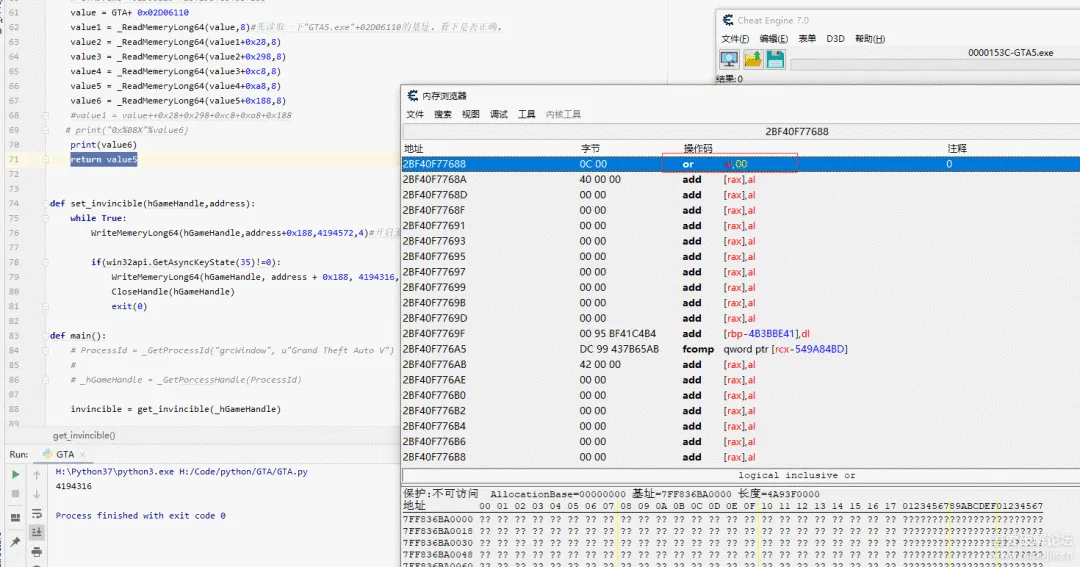Click the restore layout icon in Run panel
Viewport: 1080px width, 567px height.
coord(15,518)
